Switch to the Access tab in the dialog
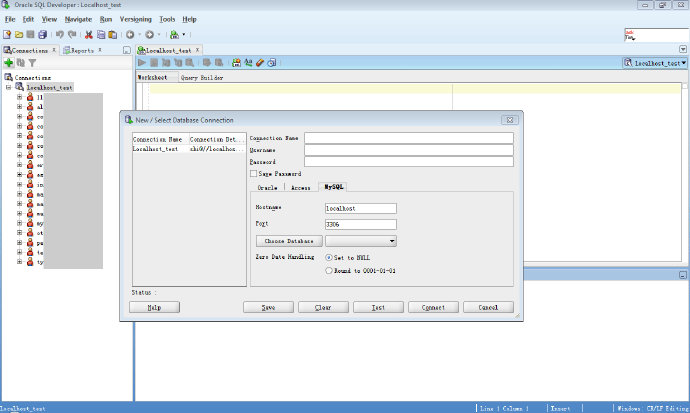 point(301,187)
